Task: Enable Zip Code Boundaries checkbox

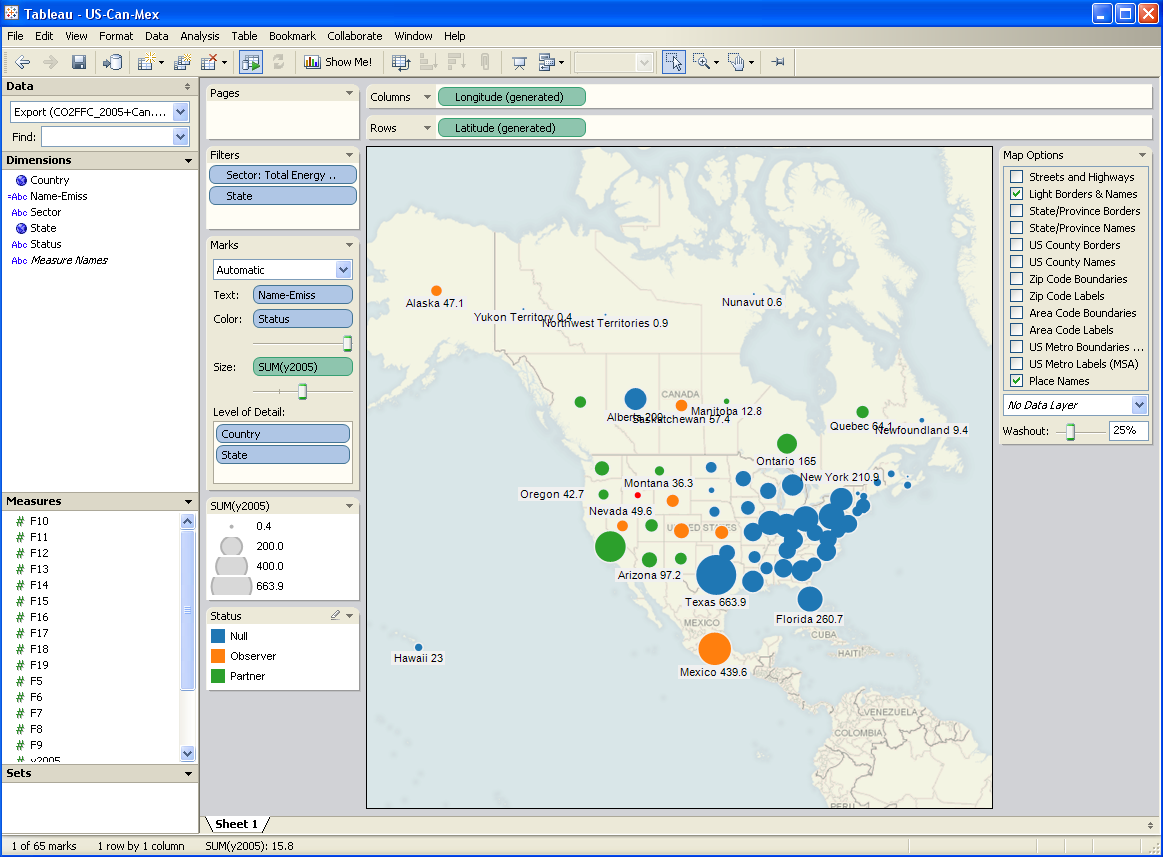Action: (x=1017, y=279)
